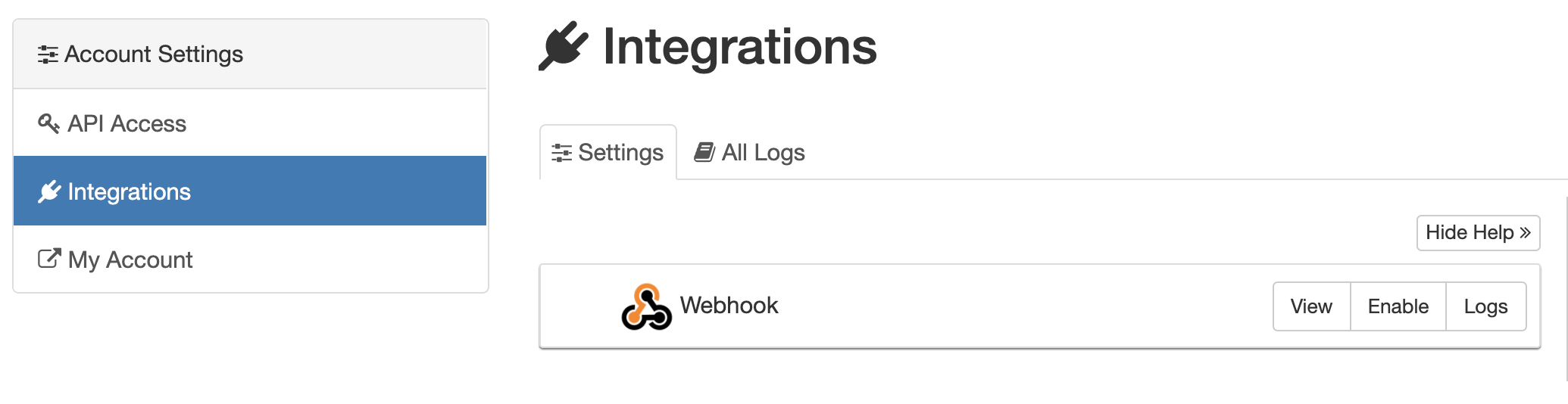The image size is (1568, 404).
Task: Open the My Account link text
Action: click(x=130, y=259)
